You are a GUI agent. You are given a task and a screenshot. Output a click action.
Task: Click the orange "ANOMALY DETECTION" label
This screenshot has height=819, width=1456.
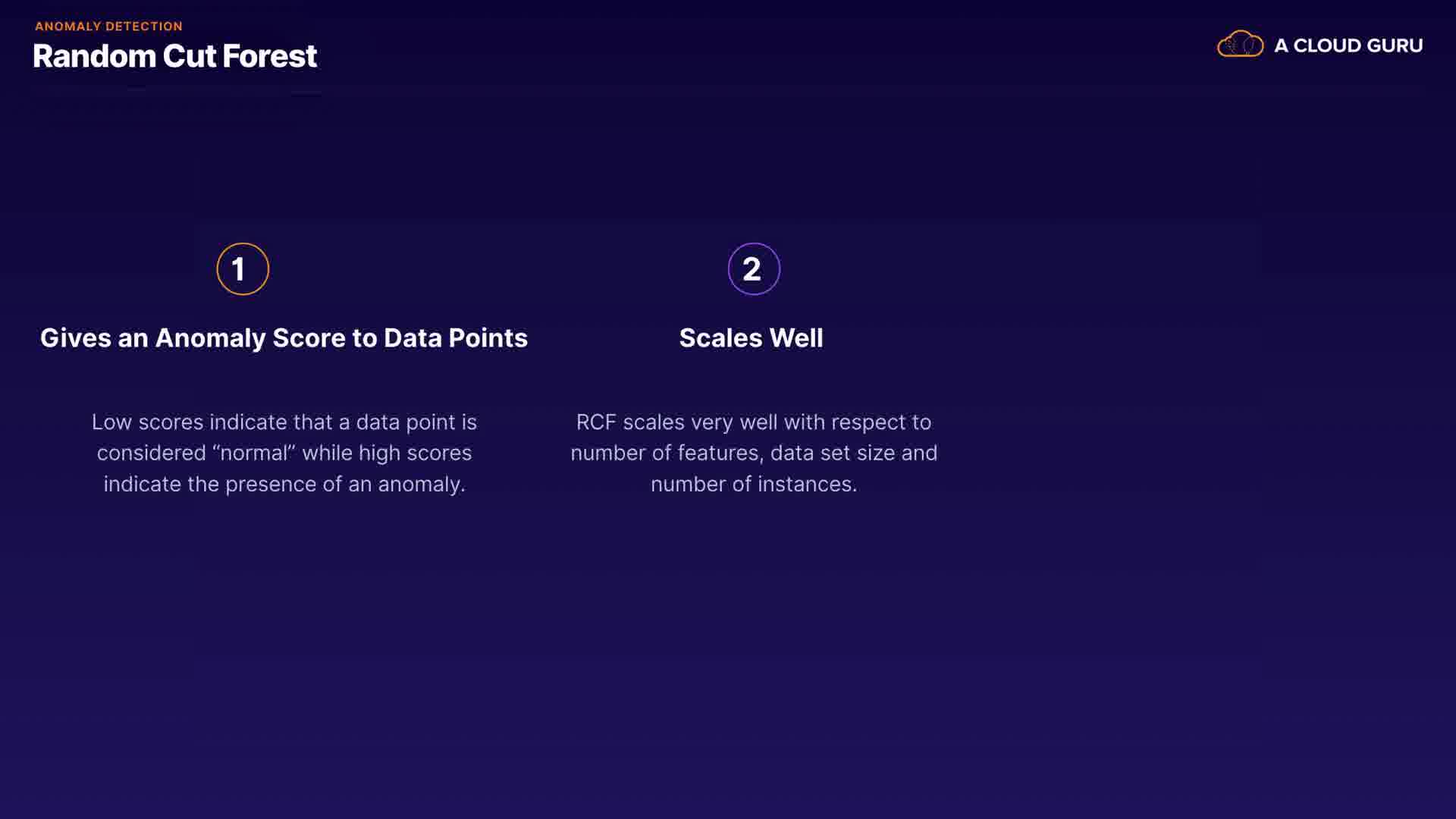click(x=108, y=27)
